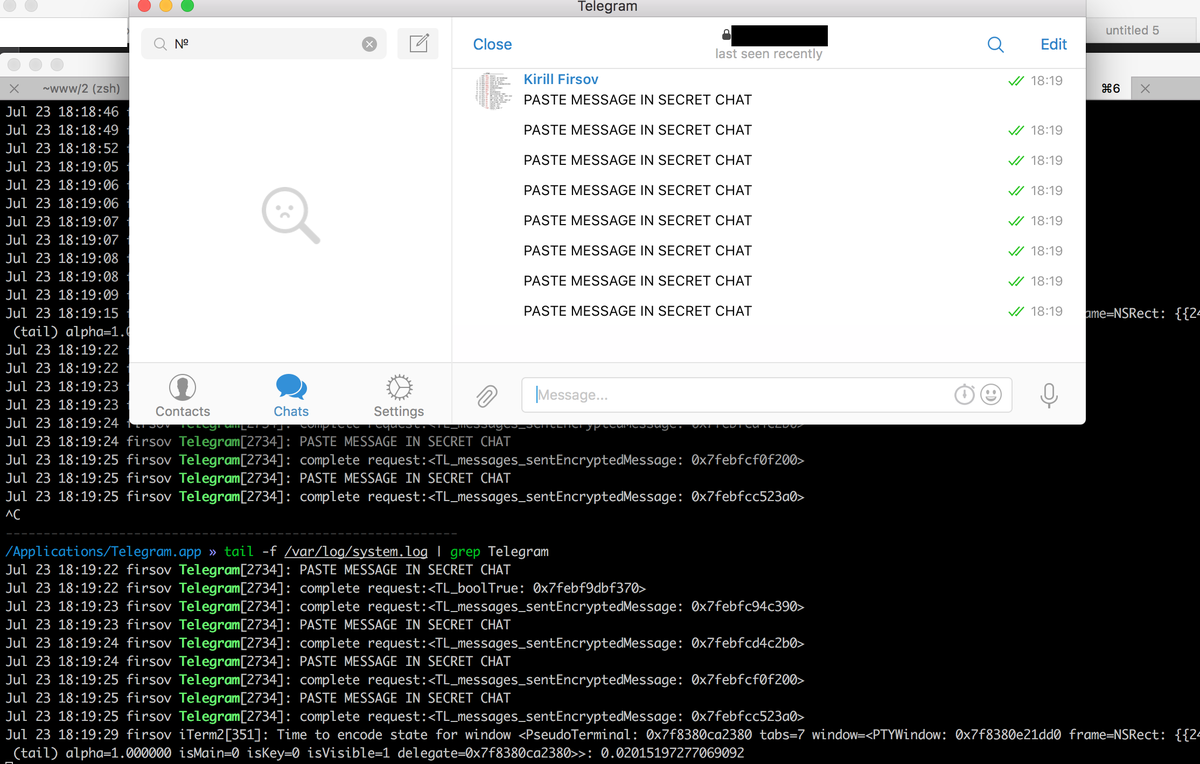1200x764 pixels.
Task: Close the secret chat view
Action: click(x=492, y=44)
